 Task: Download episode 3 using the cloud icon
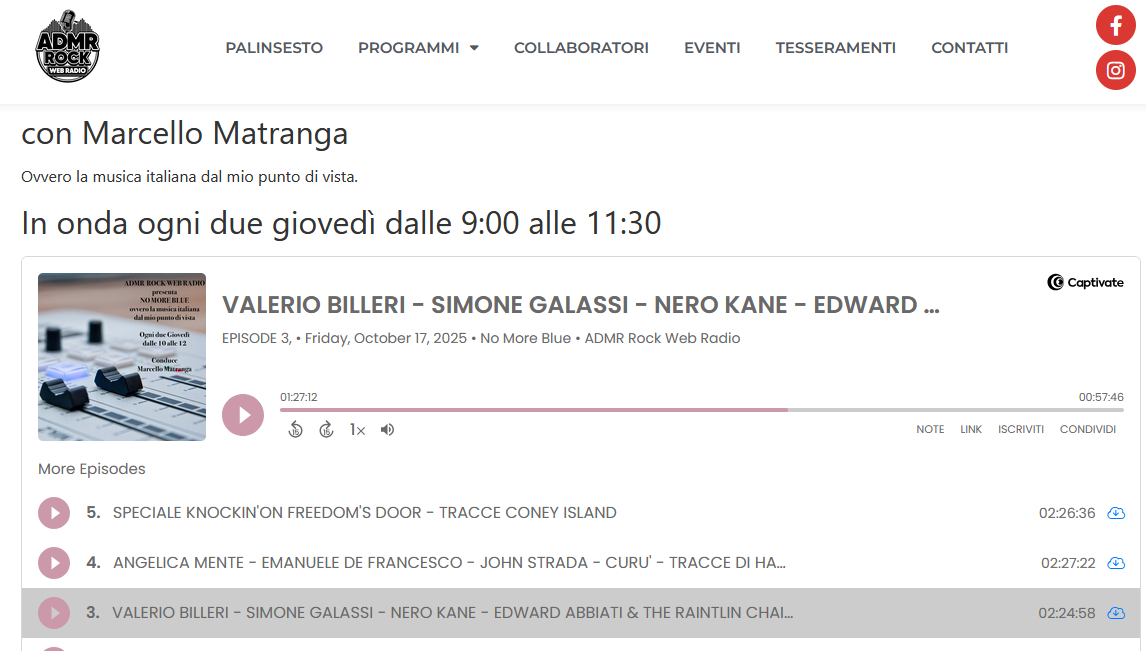pos(1116,613)
